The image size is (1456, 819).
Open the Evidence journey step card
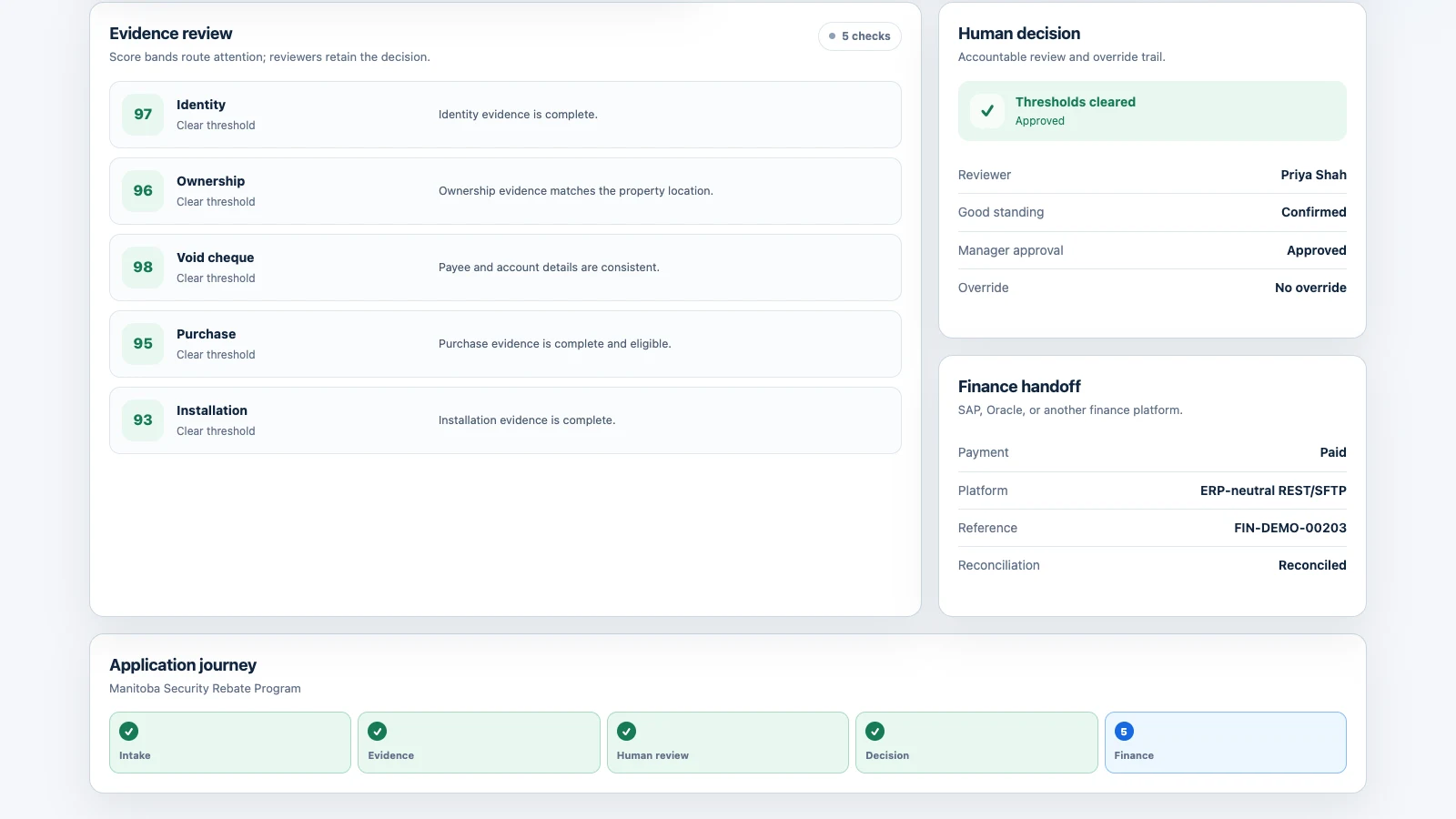479,743
